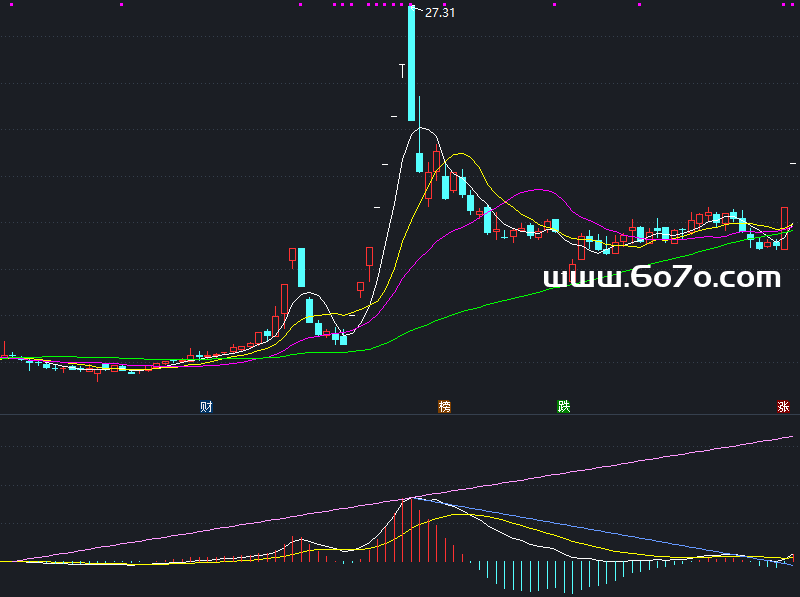Open the www.6o7o.com watermark link
The width and height of the screenshot is (800, 597).
pyautogui.click(x=661, y=277)
